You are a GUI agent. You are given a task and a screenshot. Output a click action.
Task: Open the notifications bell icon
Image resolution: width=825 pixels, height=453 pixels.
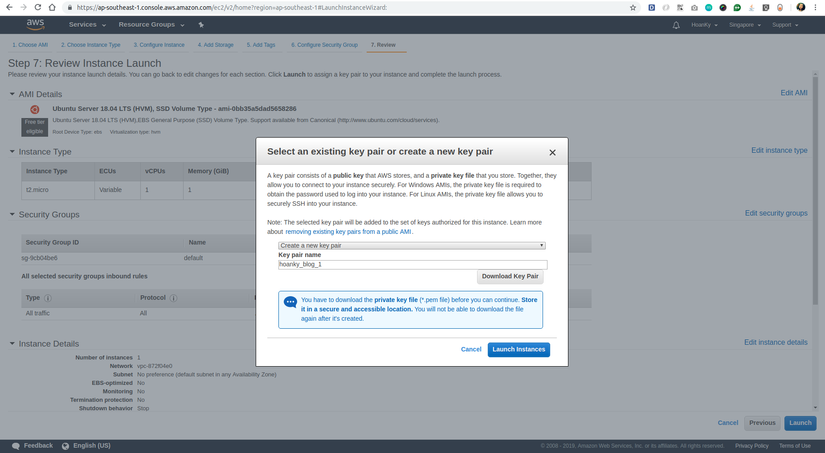(x=676, y=25)
